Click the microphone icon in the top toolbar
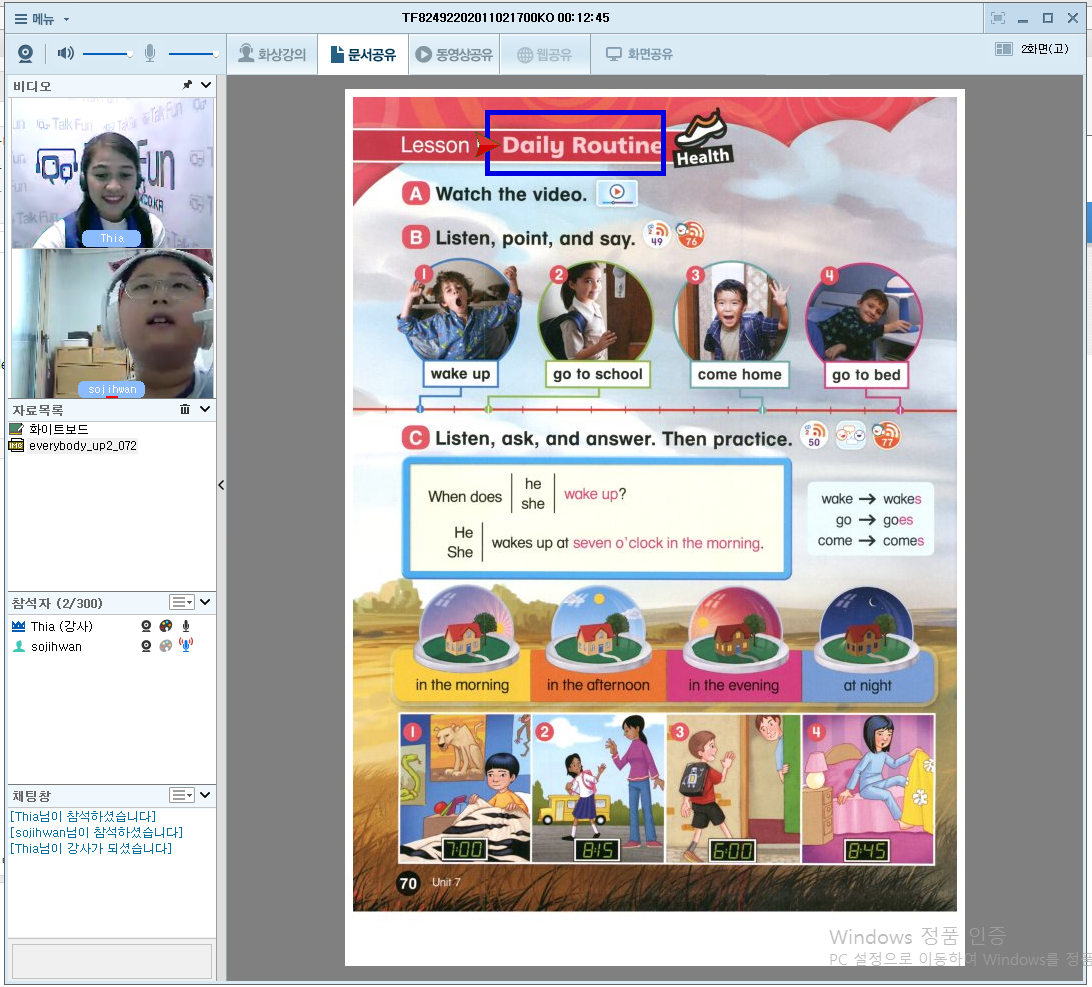Viewport: 1092px width, 987px height. (x=150, y=54)
